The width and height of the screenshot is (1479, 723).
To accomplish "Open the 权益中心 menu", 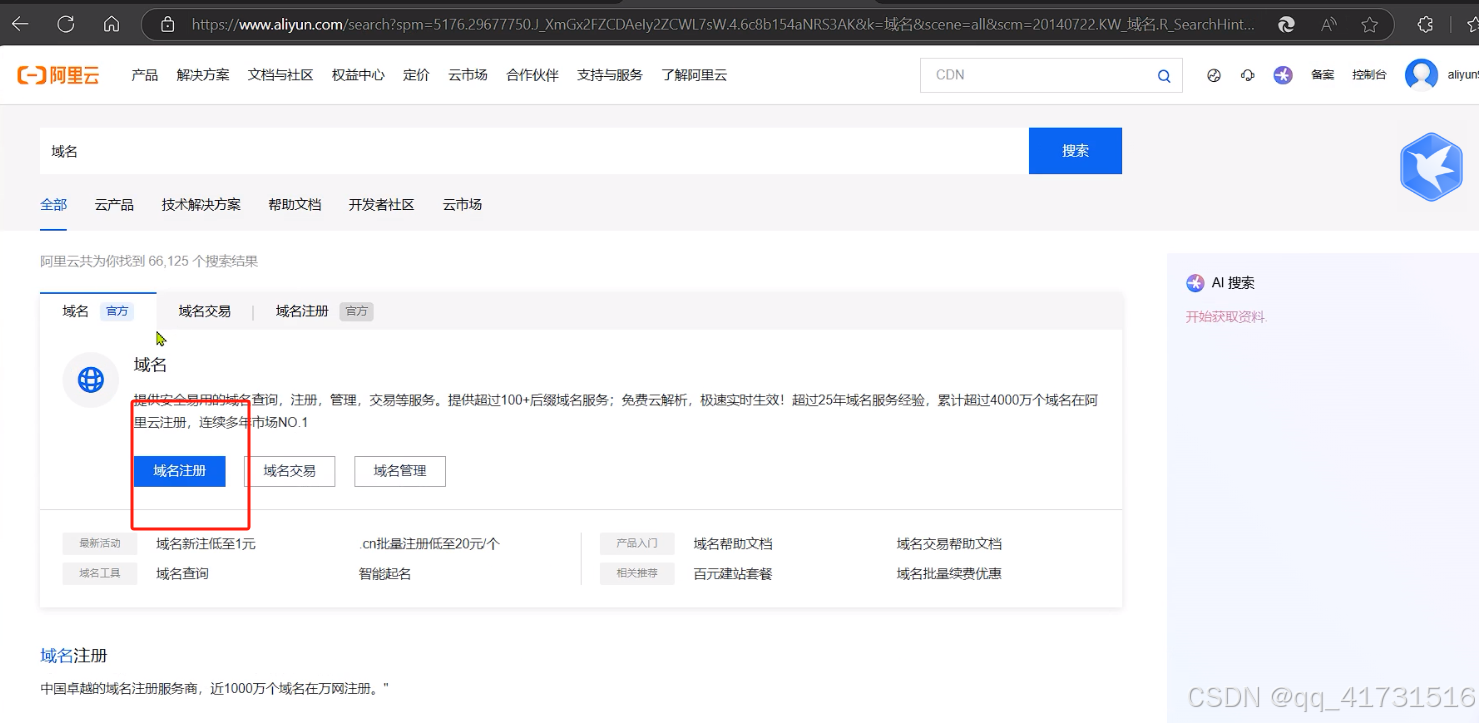I will pyautogui.click(x=358, y=75).
